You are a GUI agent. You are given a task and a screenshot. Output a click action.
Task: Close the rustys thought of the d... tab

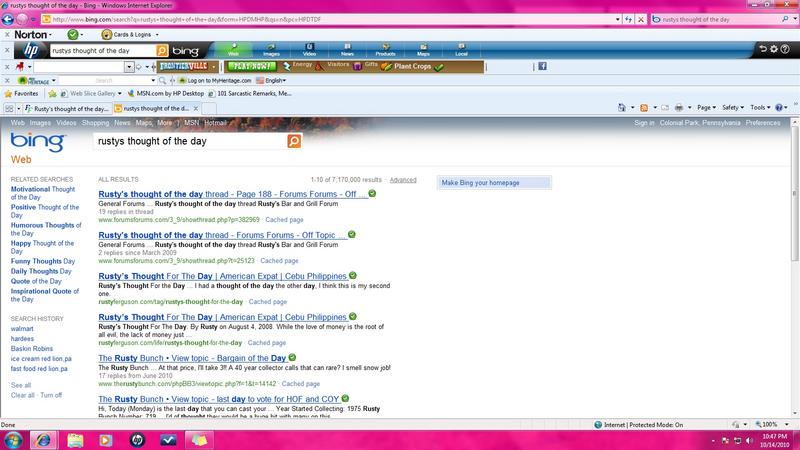click(x=195, y=109)
